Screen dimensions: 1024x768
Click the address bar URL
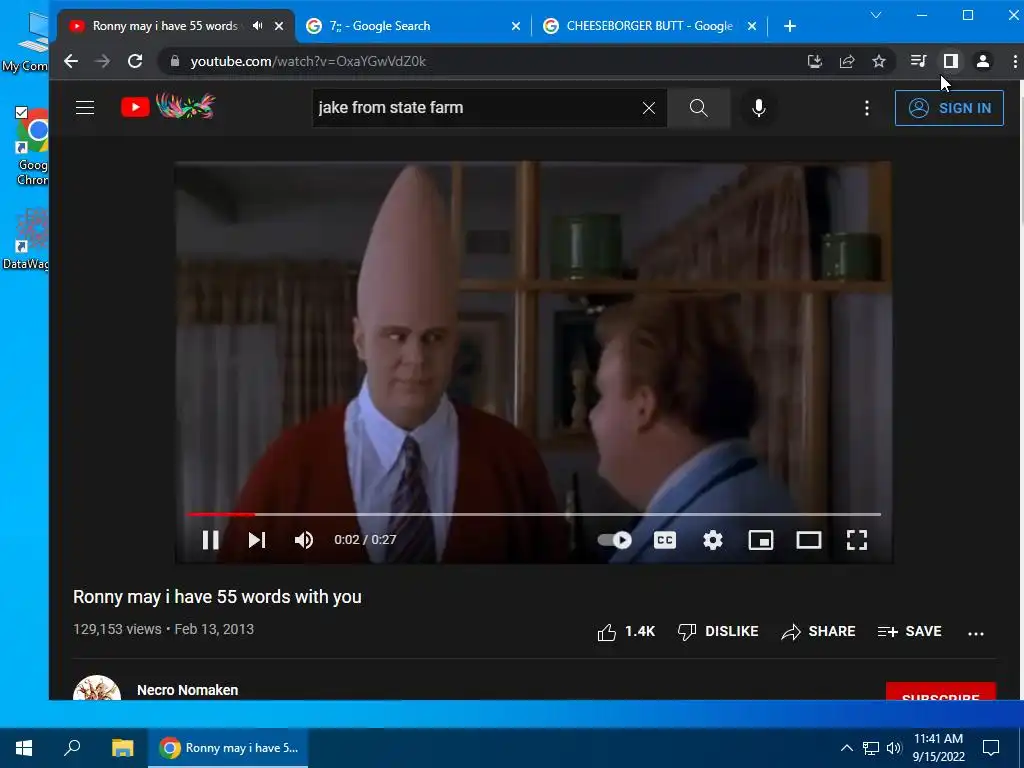pyautogui.click(x=308, y=61)
